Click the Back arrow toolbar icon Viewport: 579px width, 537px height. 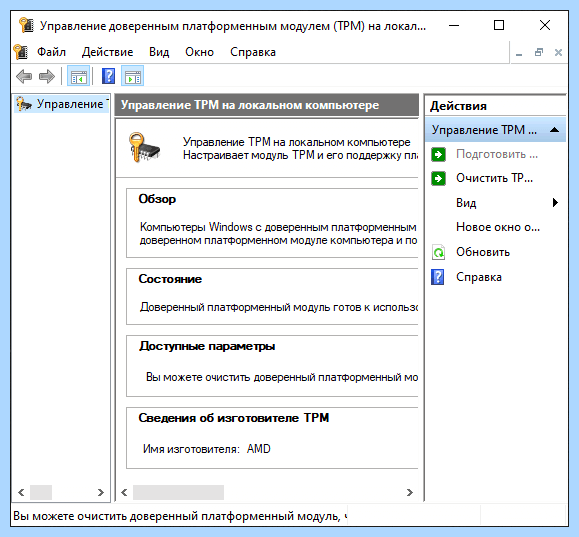click(x=24, y=76)
